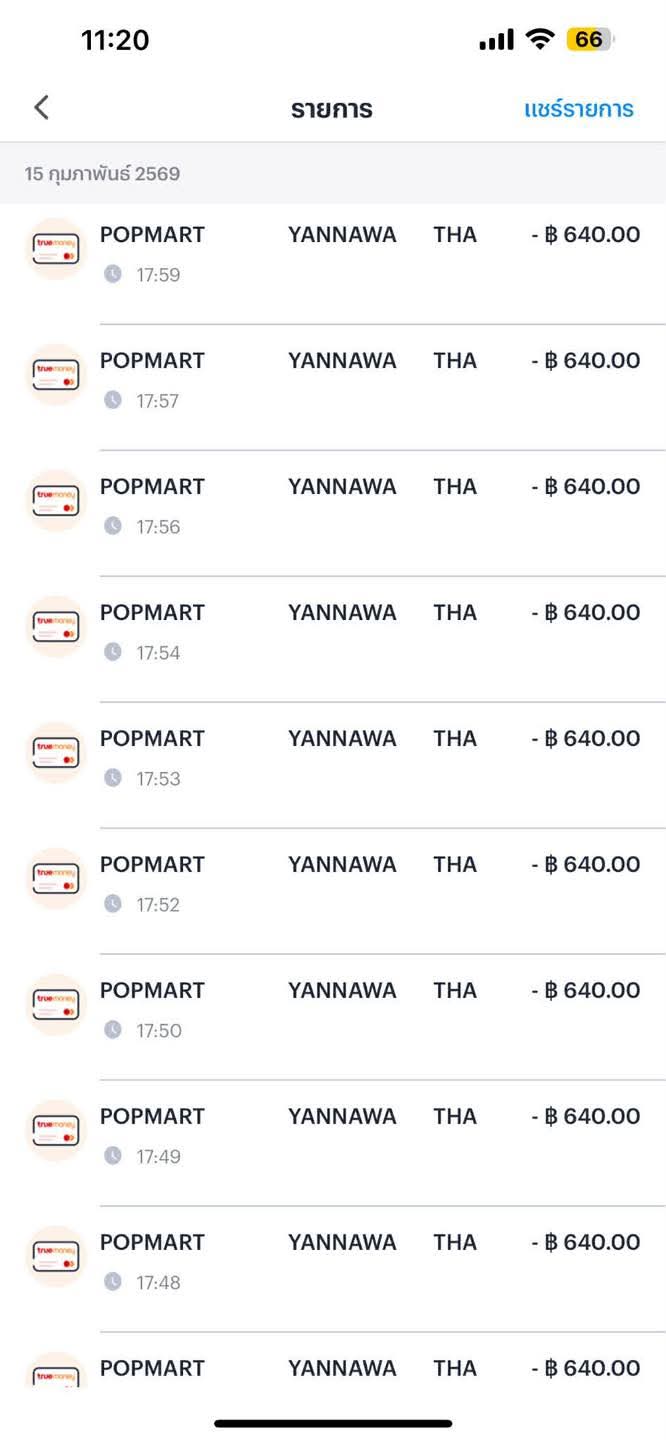Tap TrueMoney card icon for 17:52 transaction
Image resolution: width=666 pixels, height=1440 pixels.
56,878
